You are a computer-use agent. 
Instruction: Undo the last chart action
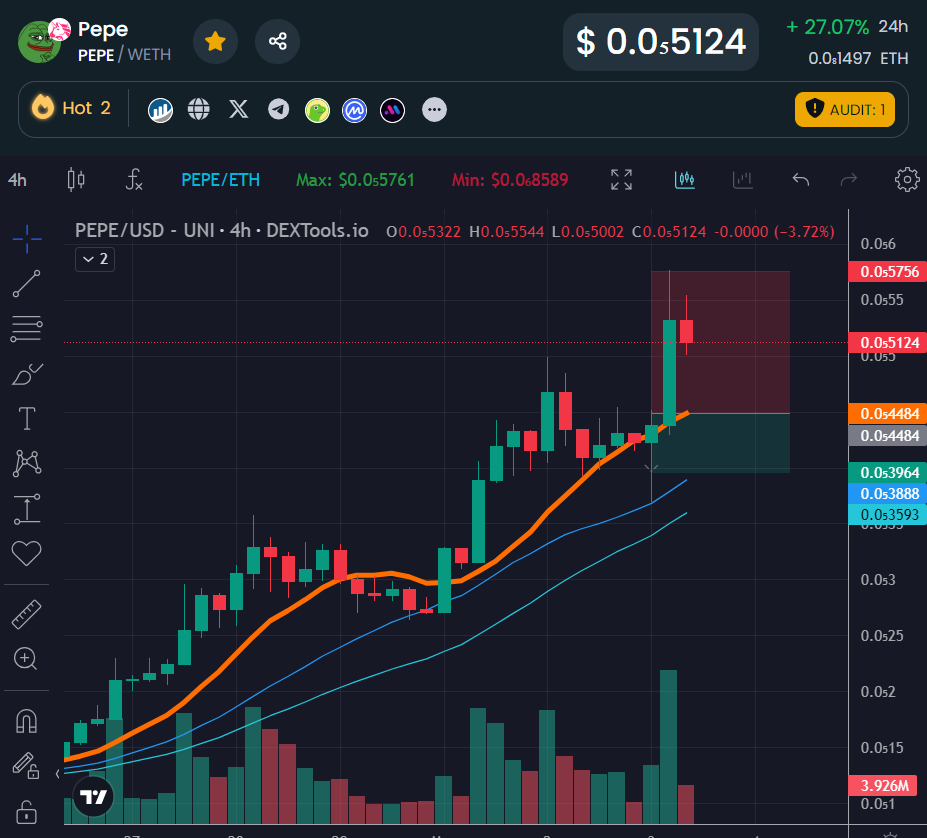[801, 179]
